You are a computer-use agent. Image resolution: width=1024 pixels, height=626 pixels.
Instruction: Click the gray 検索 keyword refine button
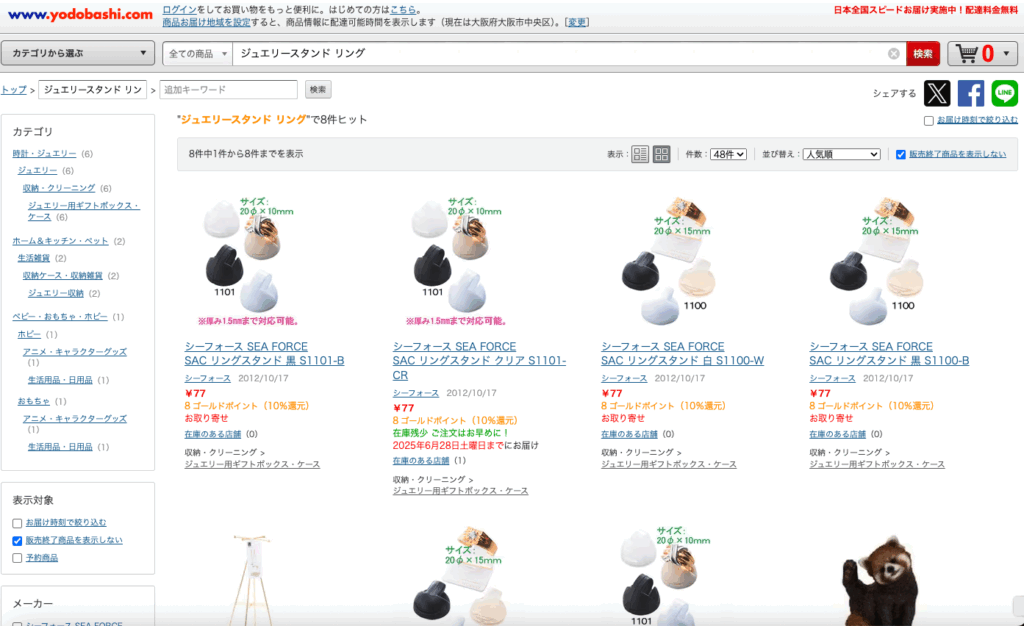(318, 89)
